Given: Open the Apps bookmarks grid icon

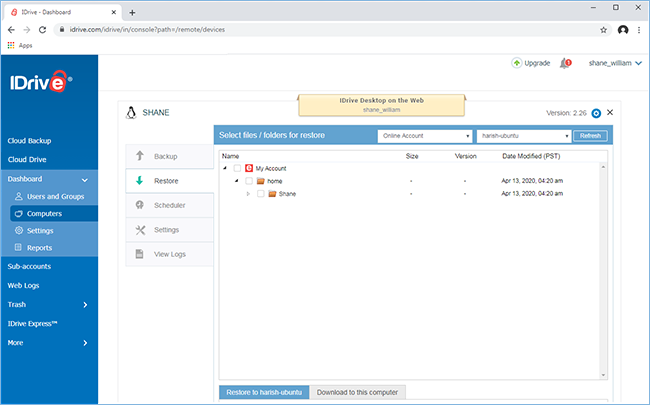Looking at the screenshot, I should point(11,45).
